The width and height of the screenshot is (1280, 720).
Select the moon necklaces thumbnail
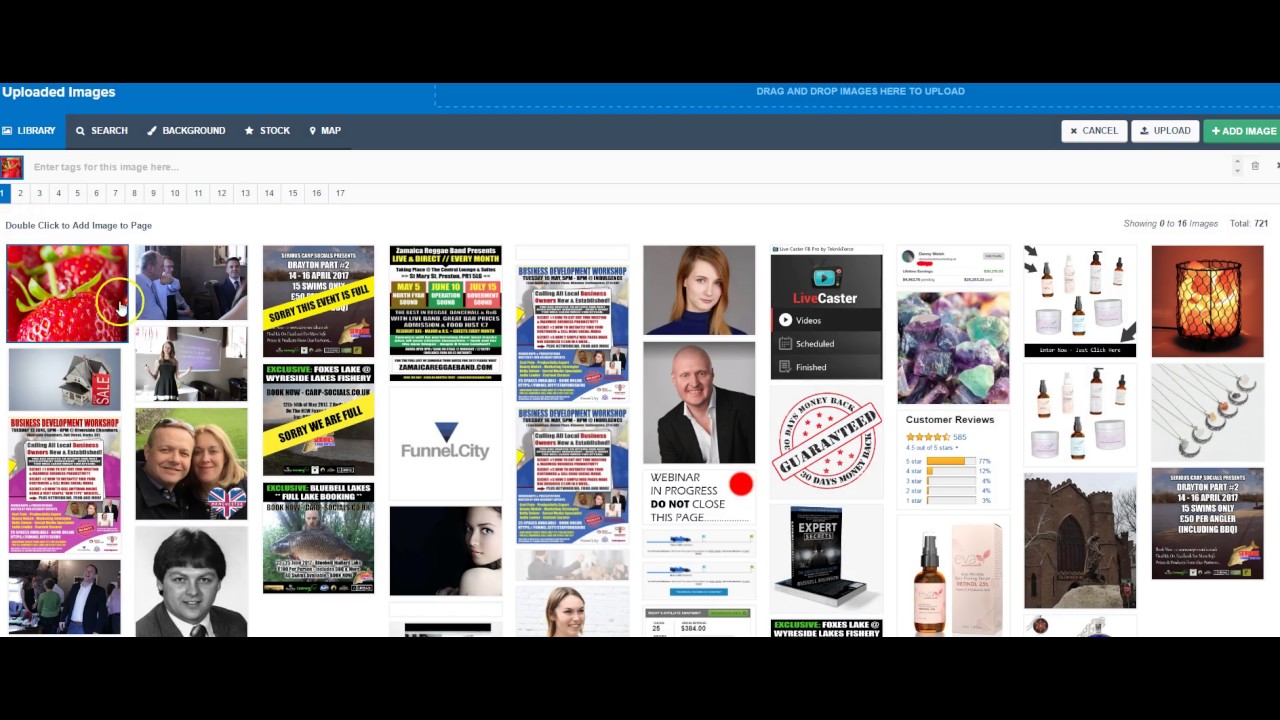(1207, 411)
